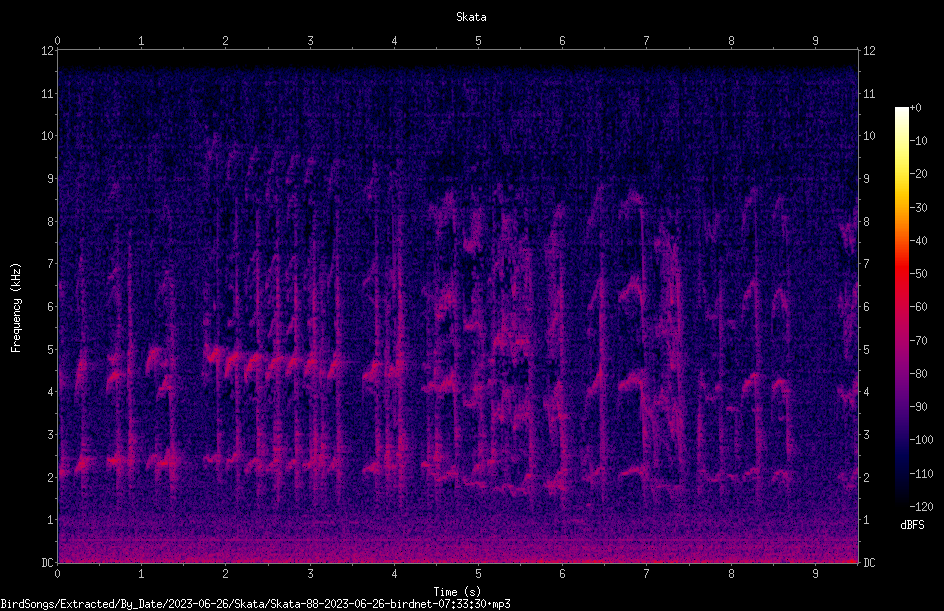The height and width of the screenshot is (611, 944).
Task: Click "2" on the bottom time axis
Action: 226,574
